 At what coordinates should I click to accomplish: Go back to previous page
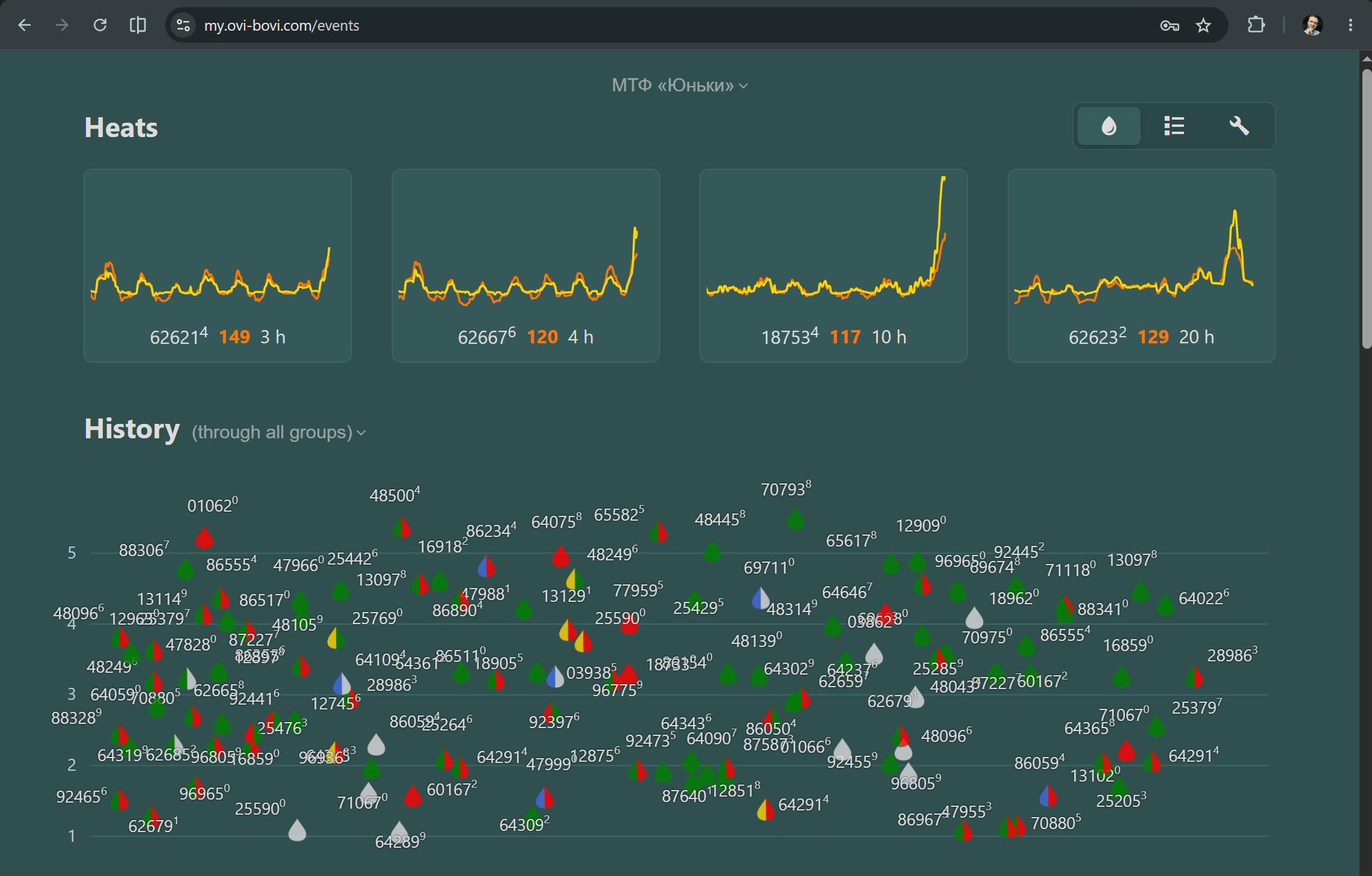pyautogui.click(x=25, y=25)
